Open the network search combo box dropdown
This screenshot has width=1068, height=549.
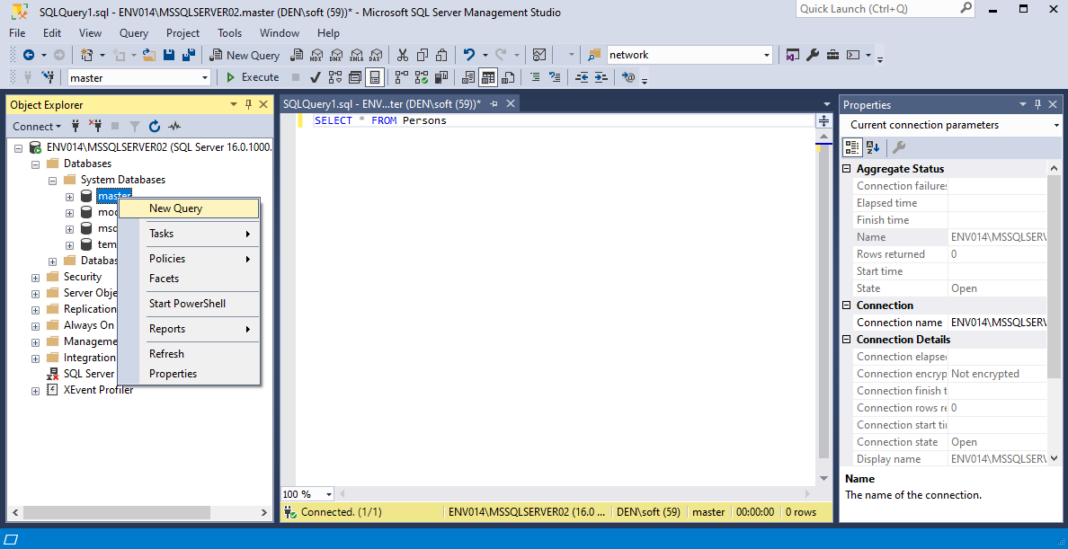767,55
